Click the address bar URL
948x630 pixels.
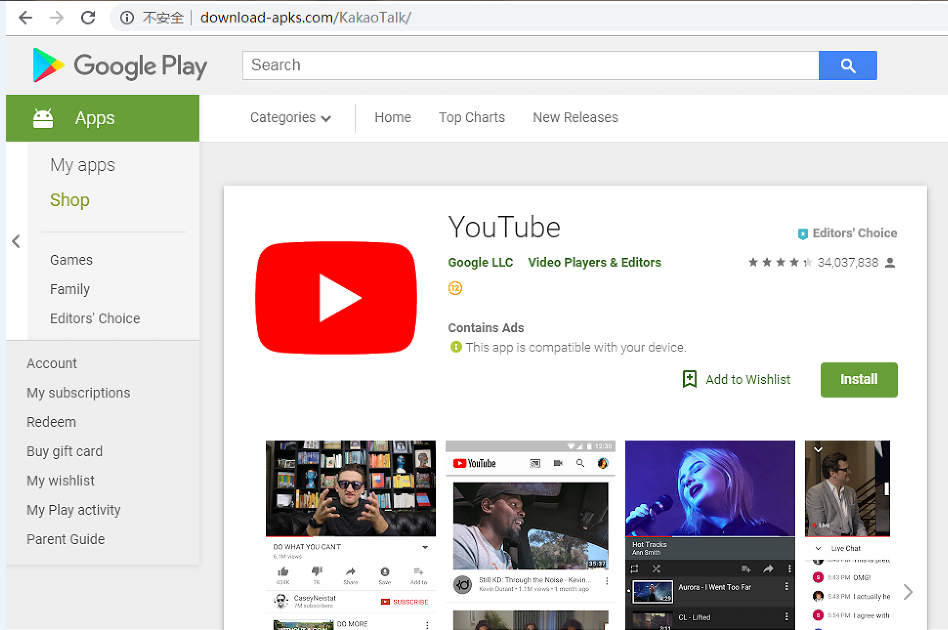tap(305, 18)
